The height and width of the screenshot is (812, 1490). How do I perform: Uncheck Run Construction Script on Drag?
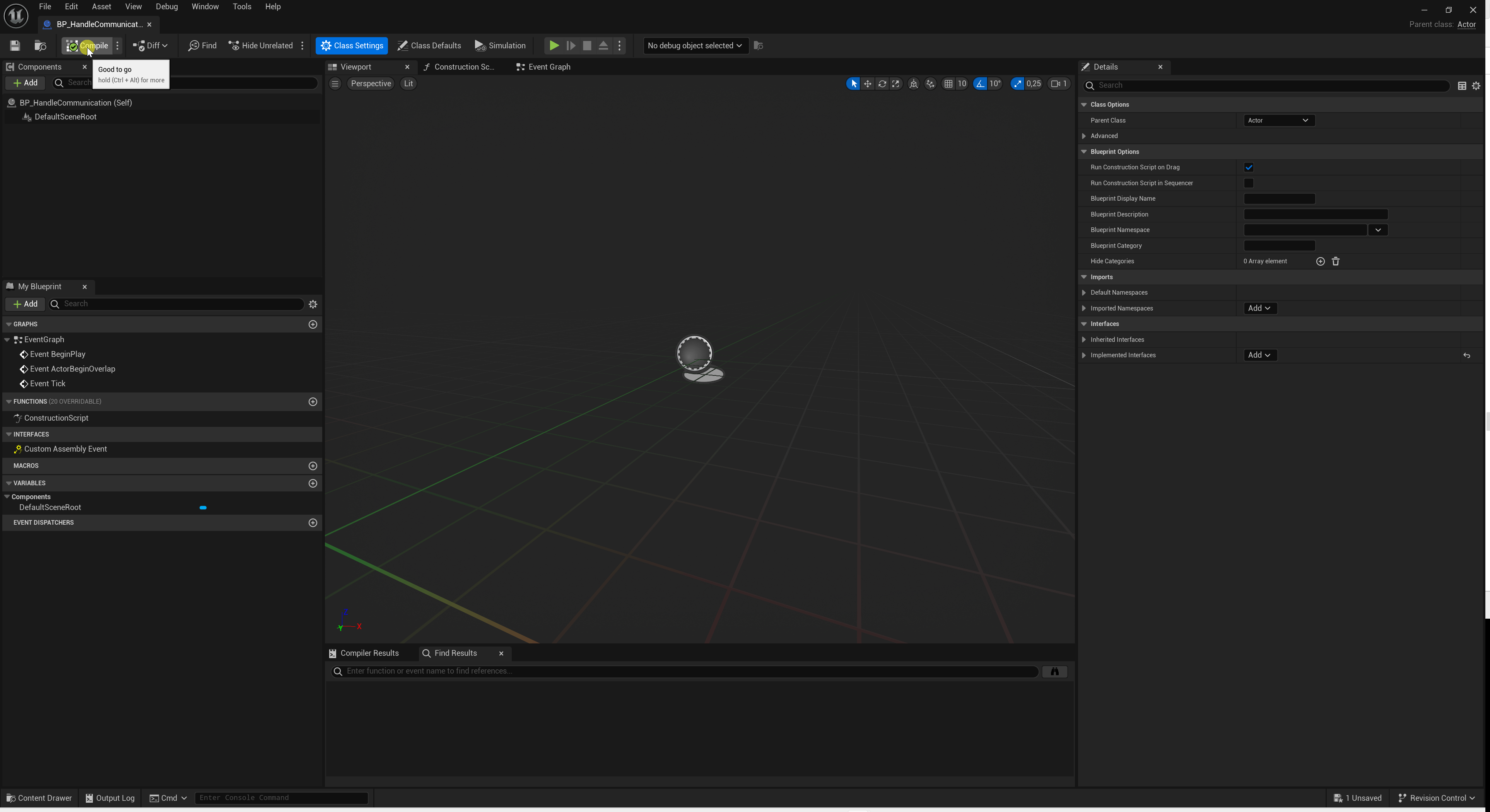(x=1248, y=168)
